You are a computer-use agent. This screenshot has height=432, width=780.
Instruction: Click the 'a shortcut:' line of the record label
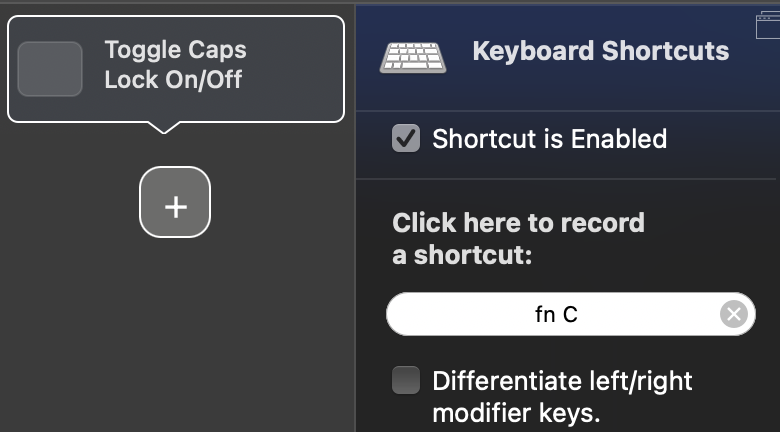pos(461,255)
